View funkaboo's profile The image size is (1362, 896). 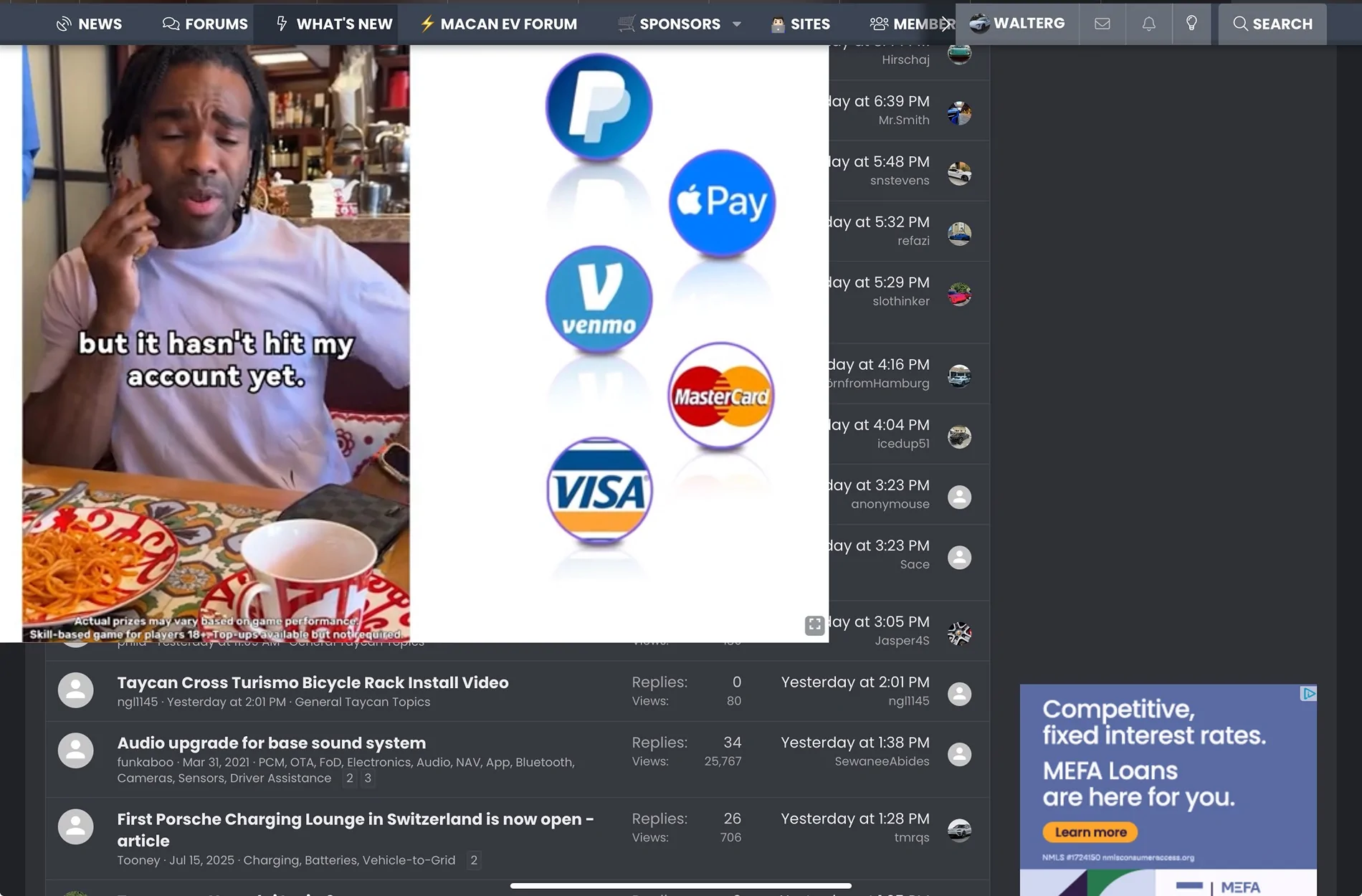point(145,762)
